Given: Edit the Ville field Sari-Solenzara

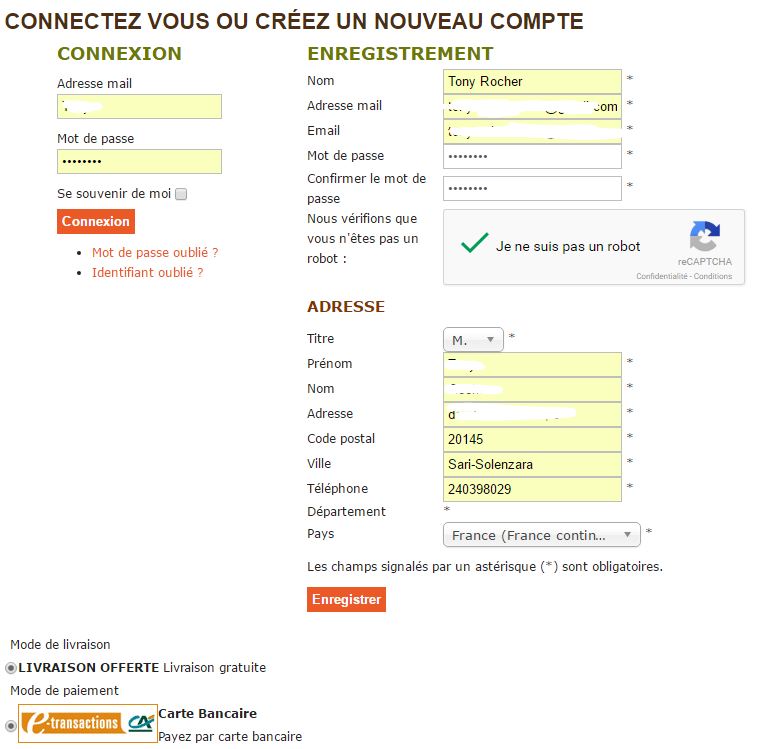Looking at the screenshot, I should point(532,464).
